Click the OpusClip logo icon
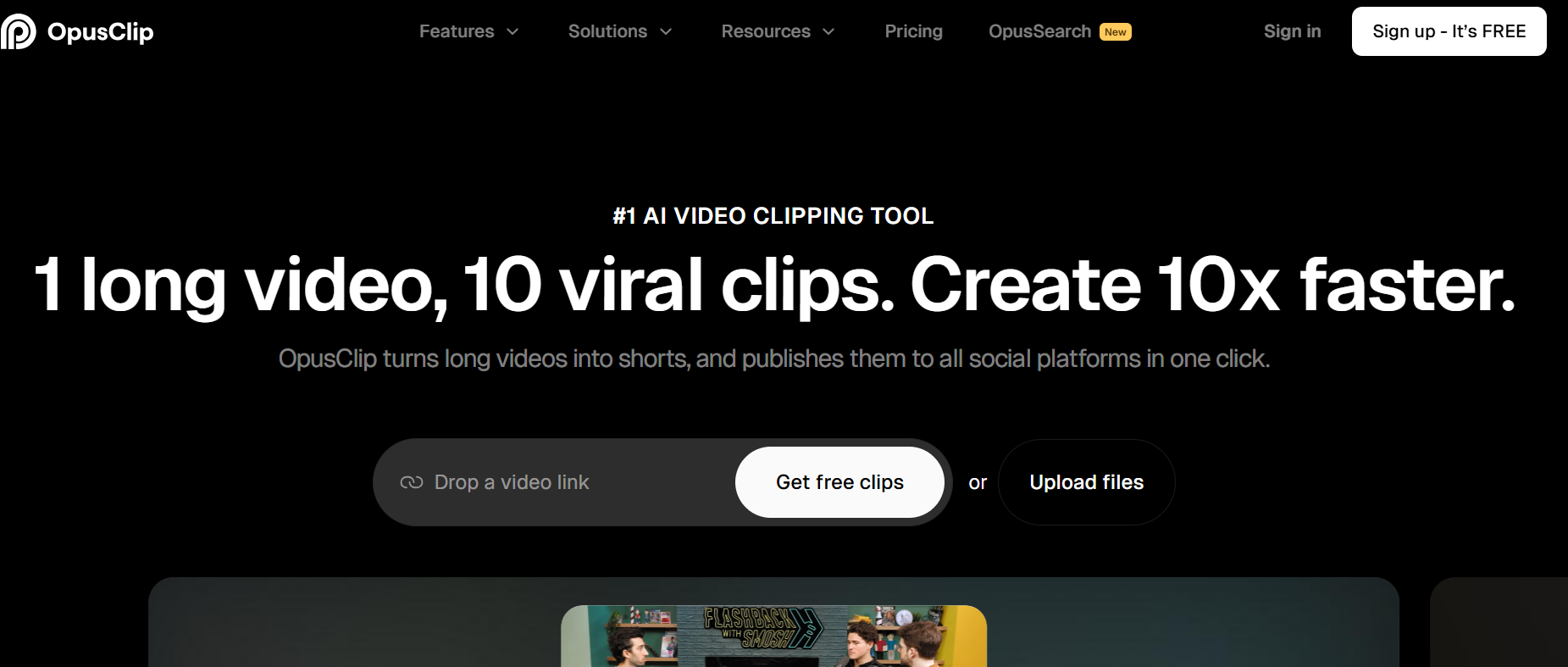Screen dimensions: 1568x667 click(18, 31)
